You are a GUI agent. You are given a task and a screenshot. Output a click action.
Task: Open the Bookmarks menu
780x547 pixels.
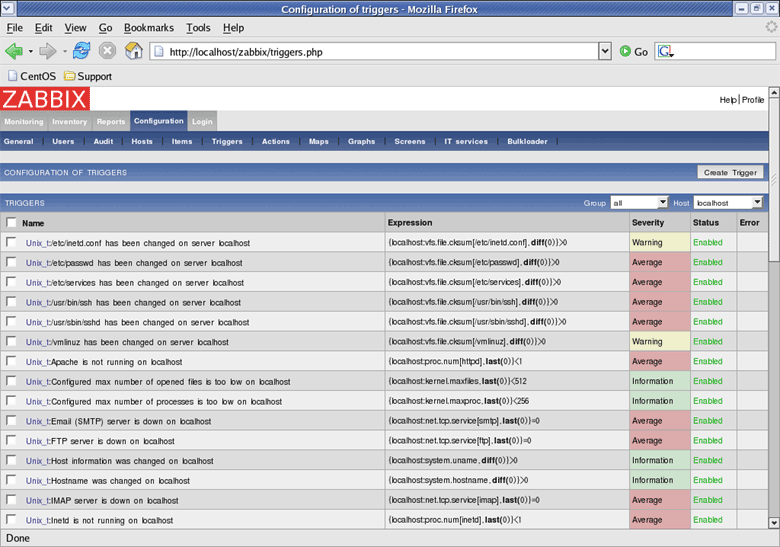click(147, 28)
